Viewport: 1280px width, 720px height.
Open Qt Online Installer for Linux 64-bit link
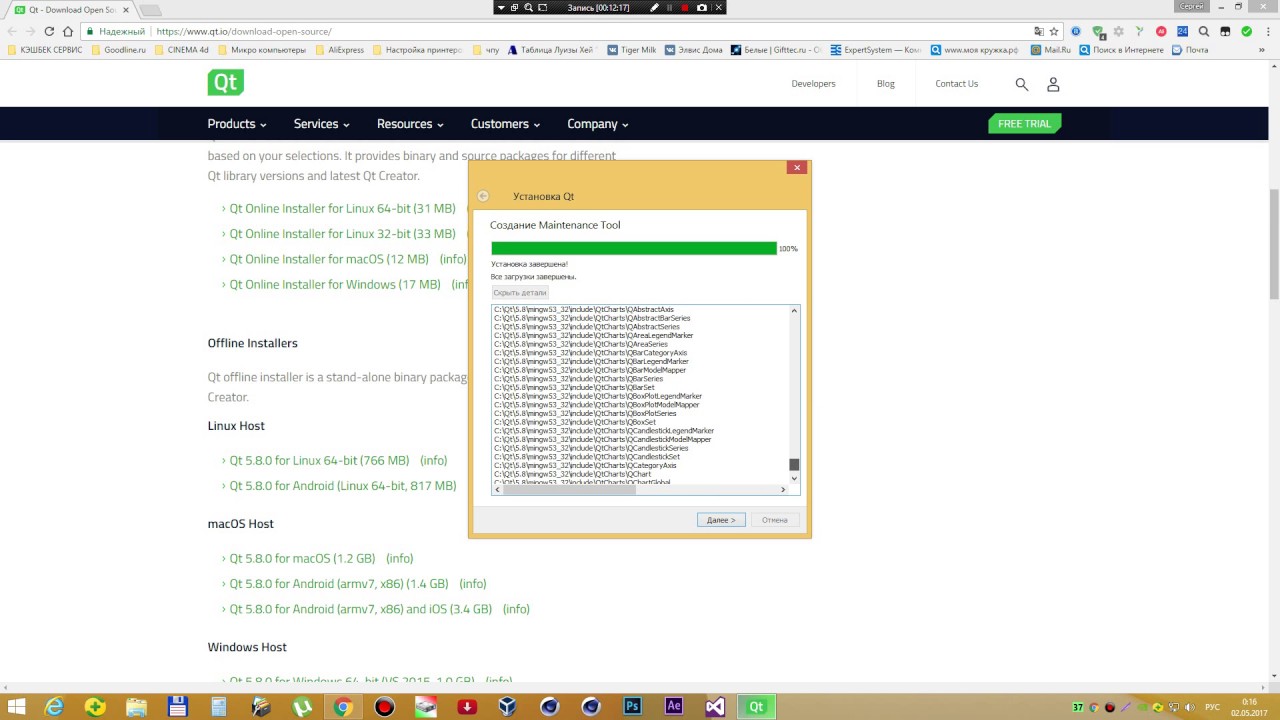click(342, 208)
